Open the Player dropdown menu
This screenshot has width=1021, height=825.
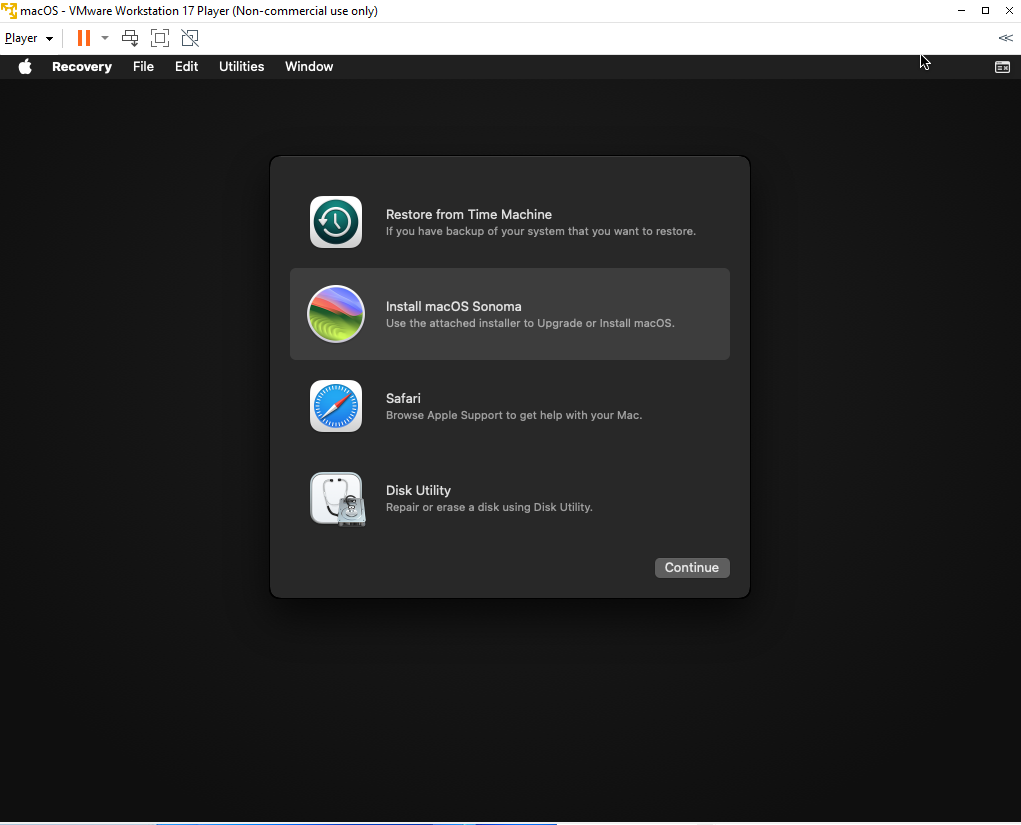(28, 38)
